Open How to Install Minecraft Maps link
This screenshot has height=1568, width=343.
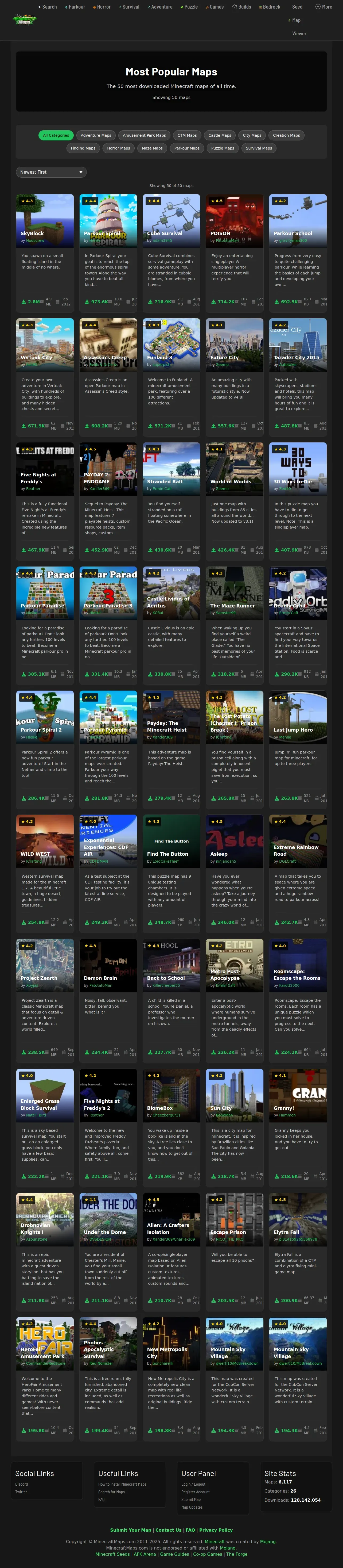click(122, 1485)
